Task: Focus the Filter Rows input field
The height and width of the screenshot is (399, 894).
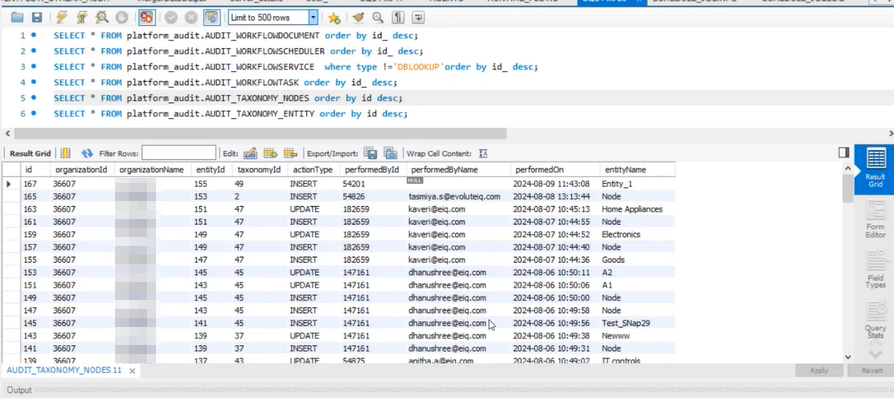Action: (x=179, y=153)
